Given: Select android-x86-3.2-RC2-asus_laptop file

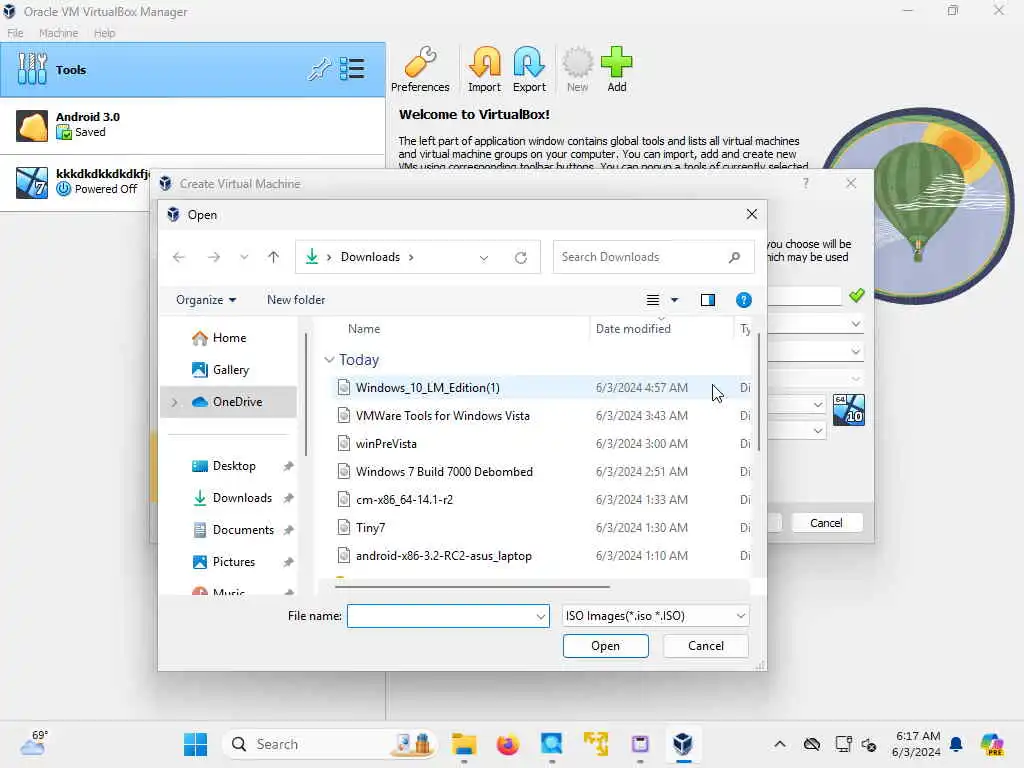Looking at the screenshot, I should click(x=541, y=556).
